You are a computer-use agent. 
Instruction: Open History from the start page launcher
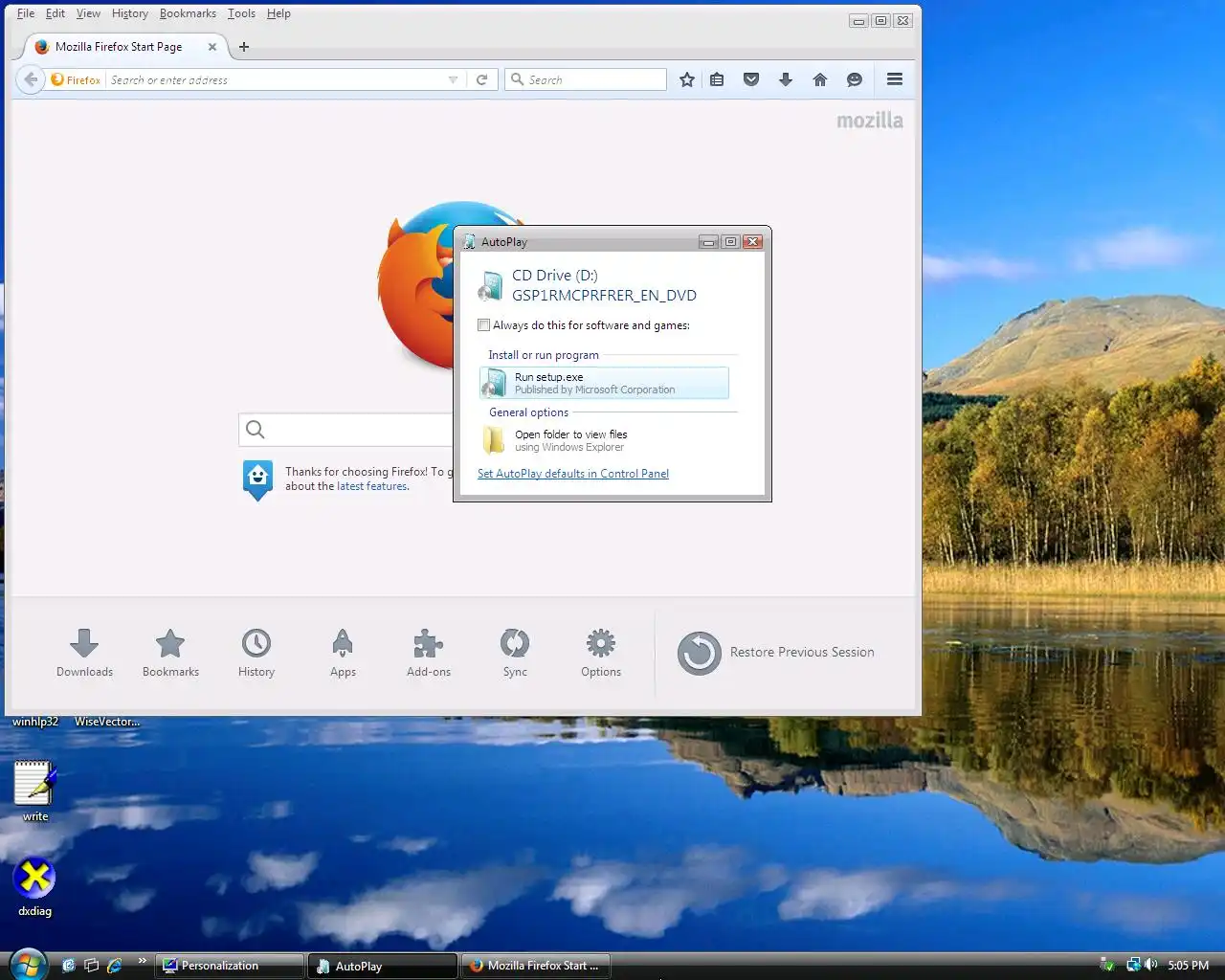(x=256, y=653)
